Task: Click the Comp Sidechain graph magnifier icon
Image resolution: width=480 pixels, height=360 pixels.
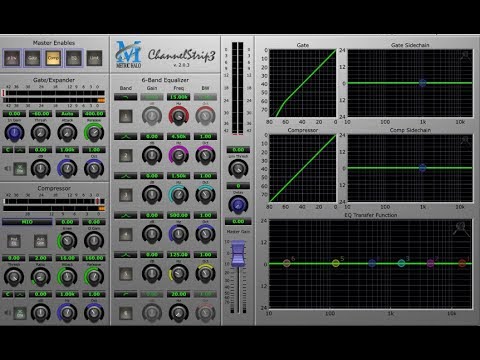Action: [465, 141]
